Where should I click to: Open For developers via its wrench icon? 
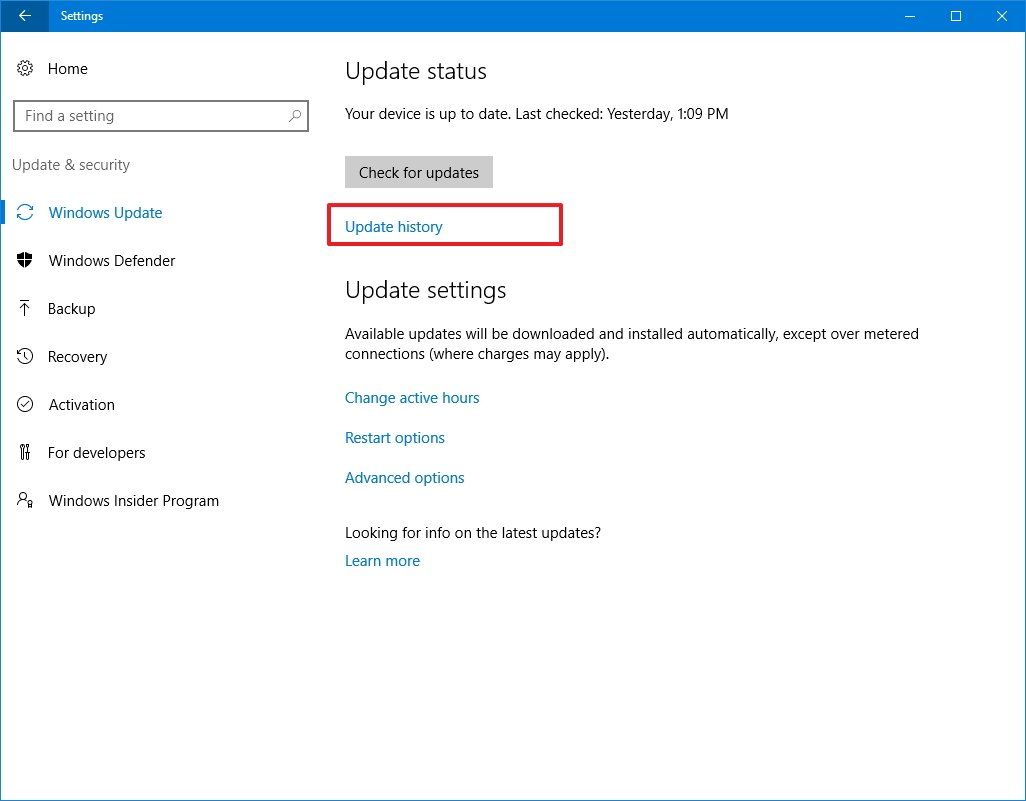pyautogui.click(x=25, y=452)
